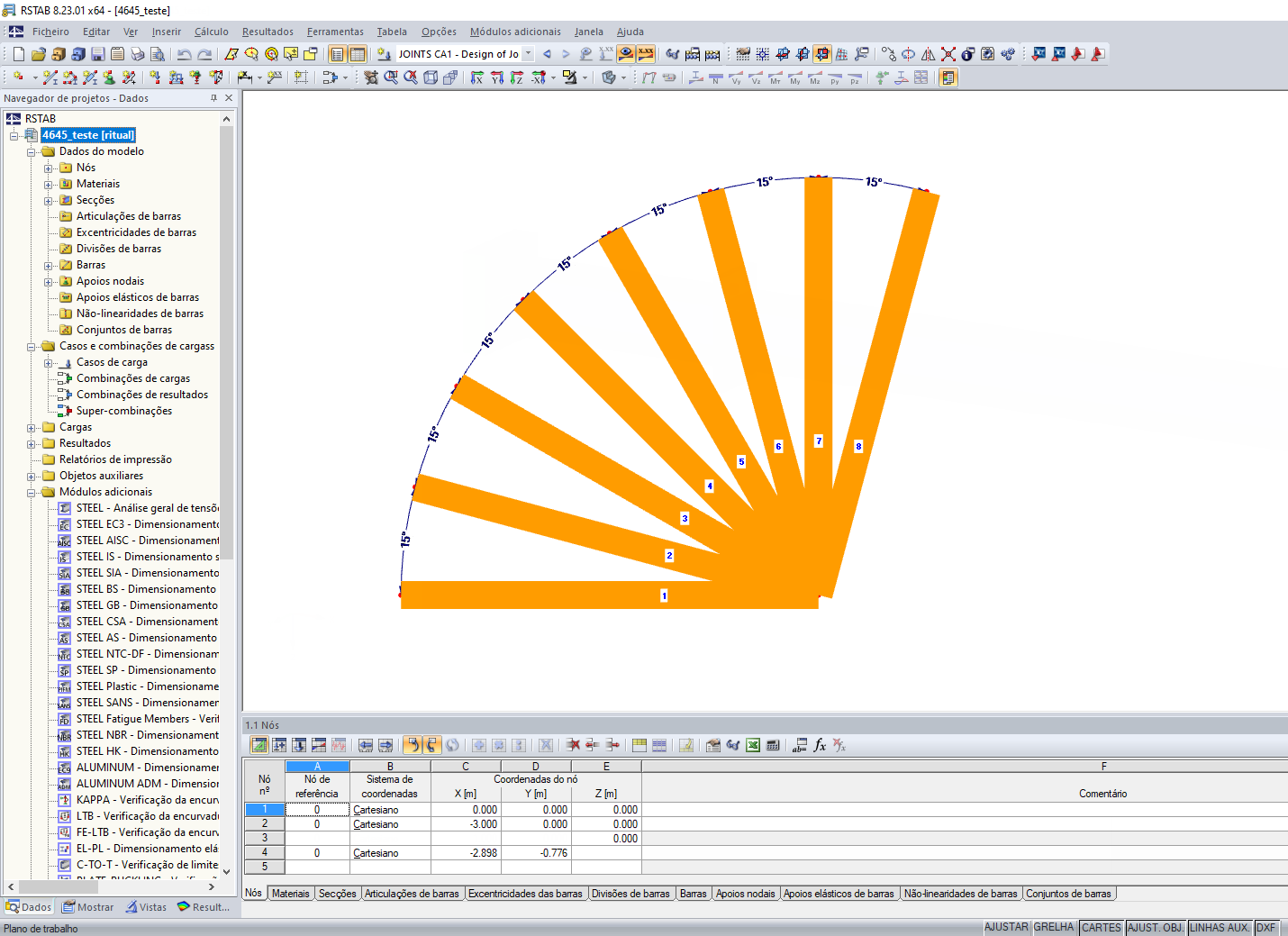Screen dimensions: 1288x936
Task: Select the X coordinate cell of node 1
Action: 465,810
